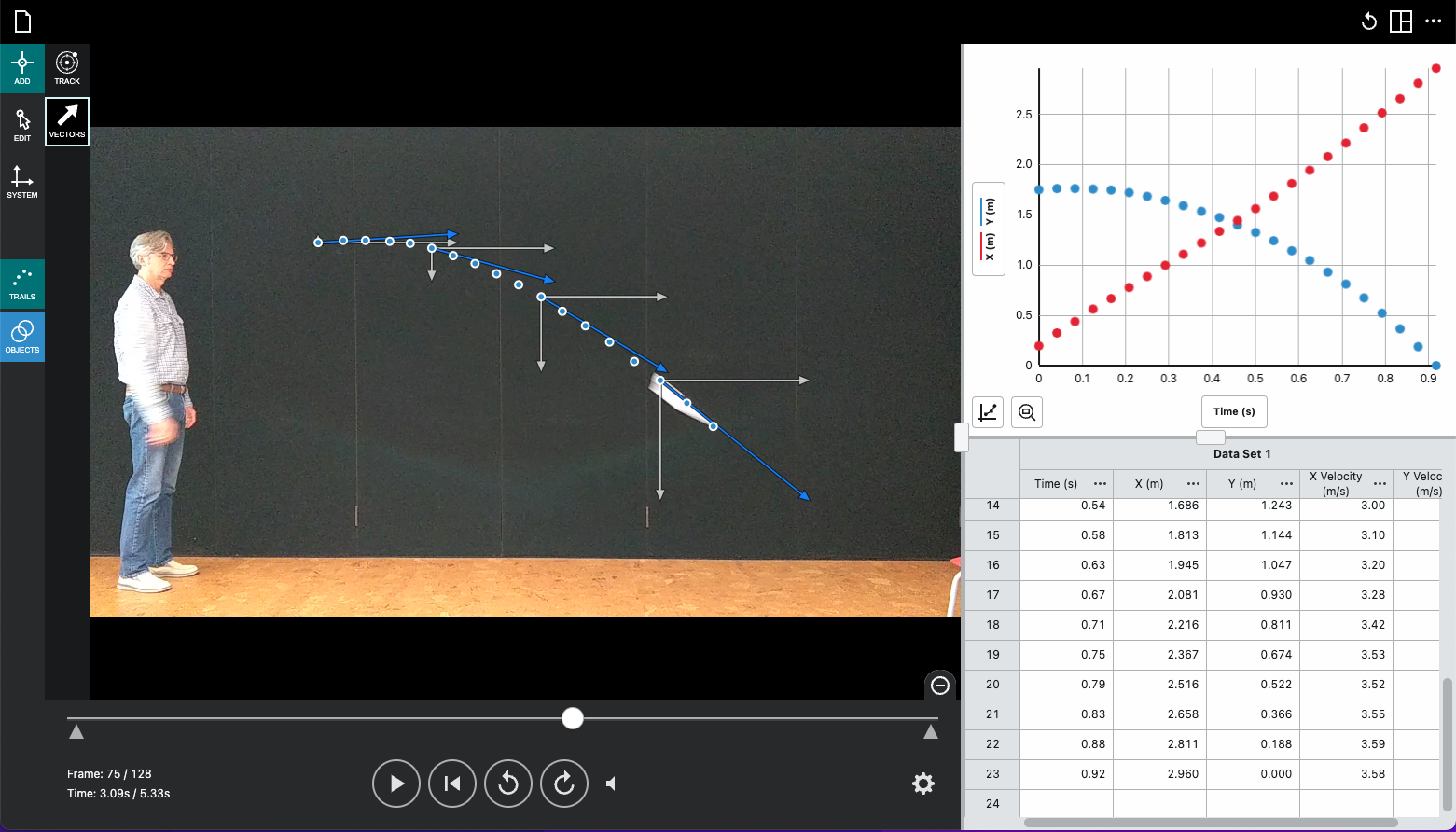
Task: Toggle the Trails display
Action: click(x=22, y=284)
